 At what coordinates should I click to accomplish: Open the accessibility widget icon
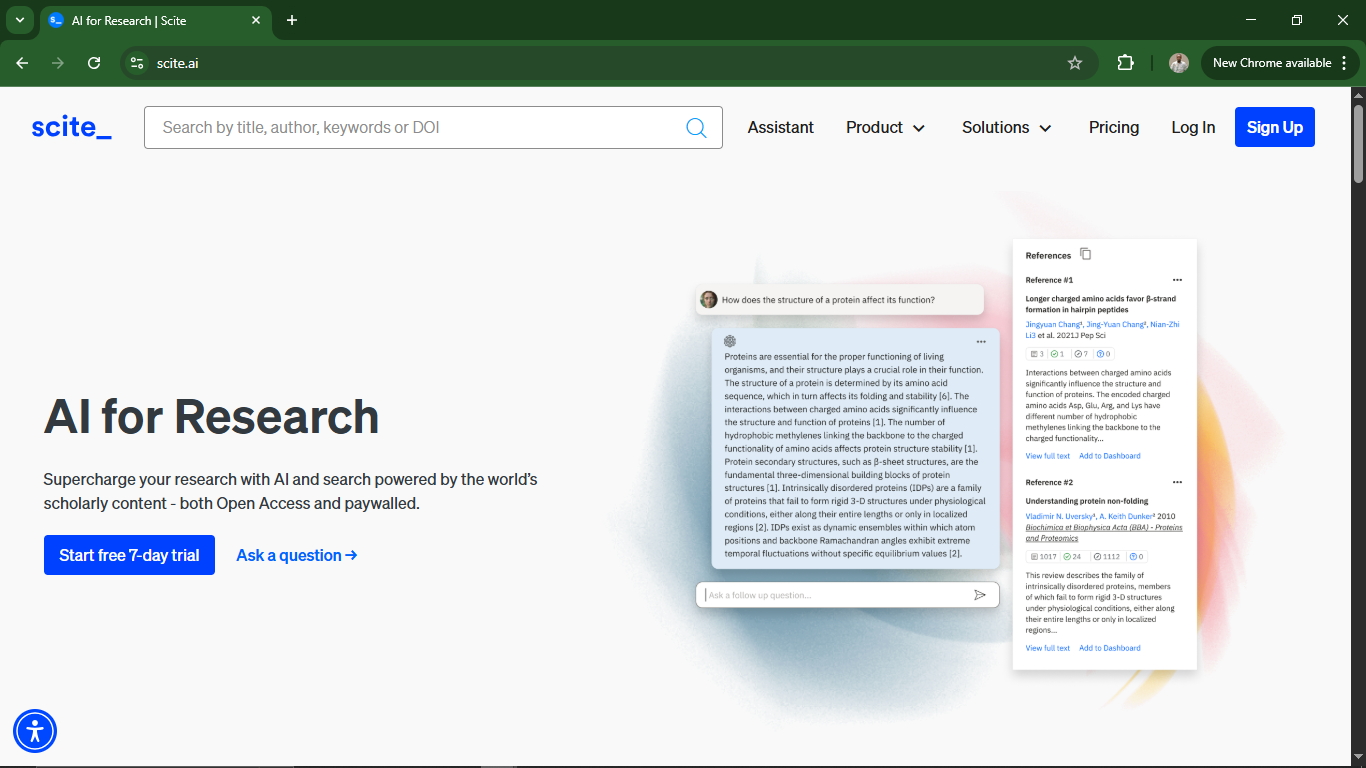[35, 731]
